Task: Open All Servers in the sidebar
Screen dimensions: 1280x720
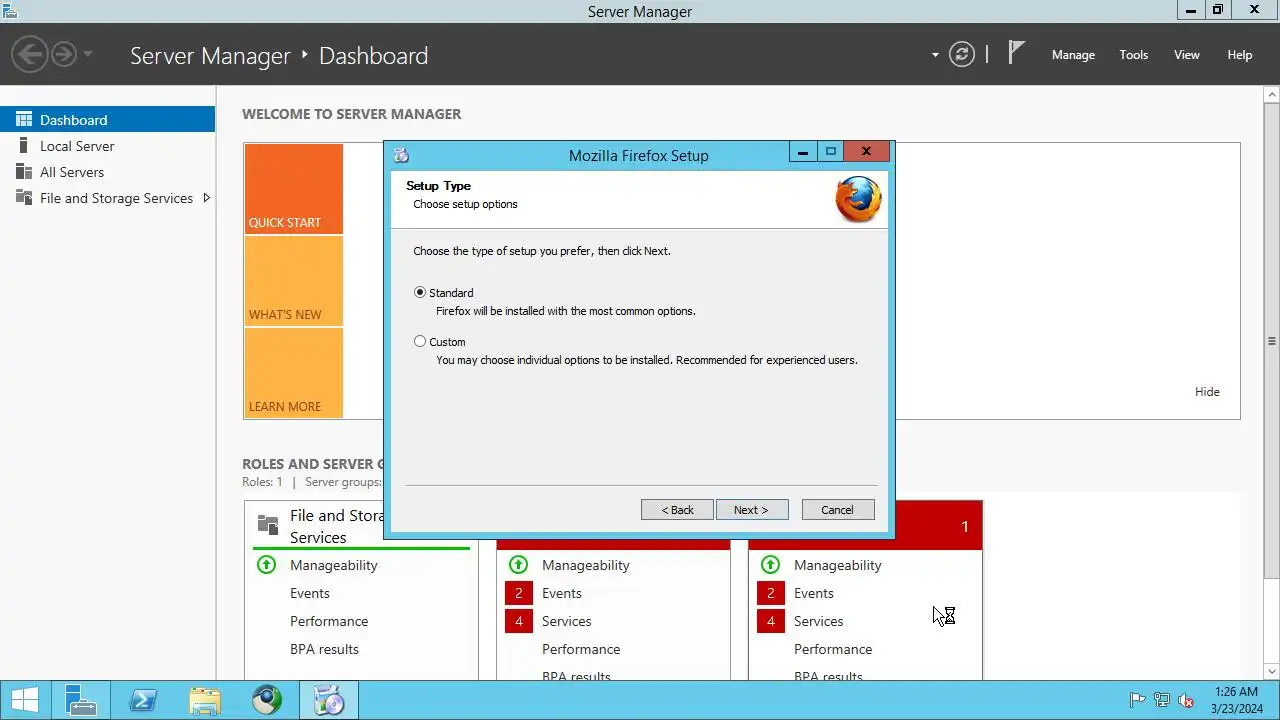Action: tap(107, 172)
